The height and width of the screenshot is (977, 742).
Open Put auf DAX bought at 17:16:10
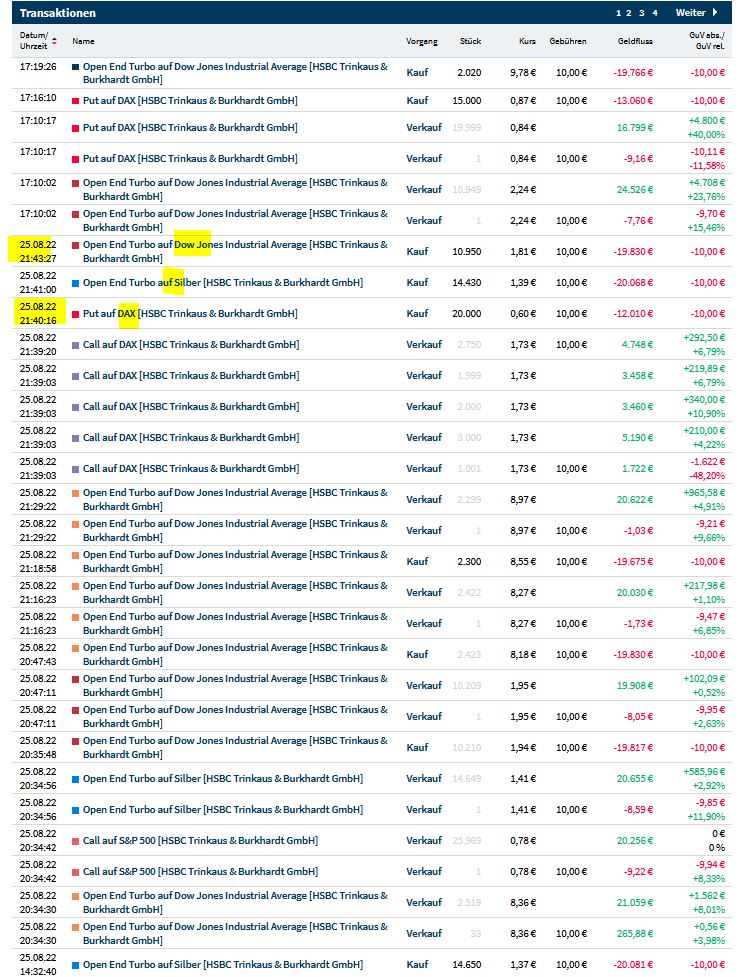(x=190, y=101)
